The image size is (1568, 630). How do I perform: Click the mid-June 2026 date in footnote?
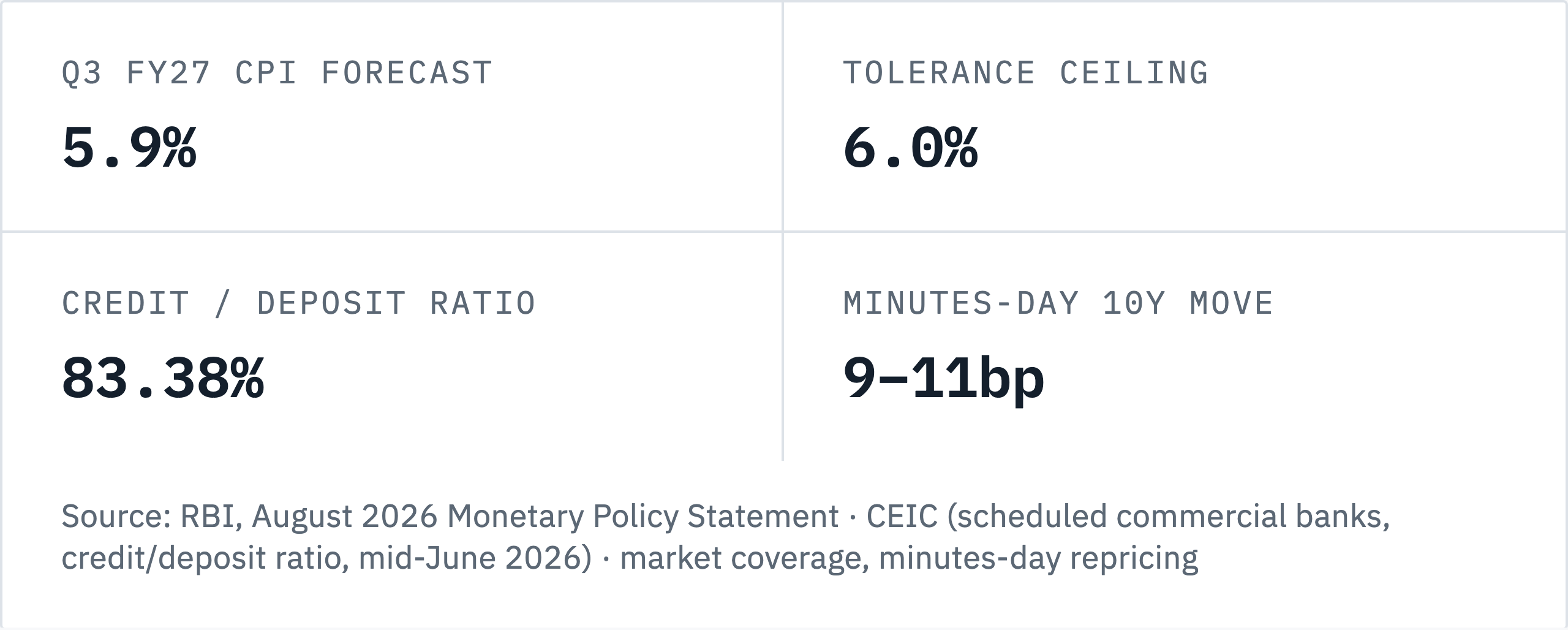coord(475,558)
